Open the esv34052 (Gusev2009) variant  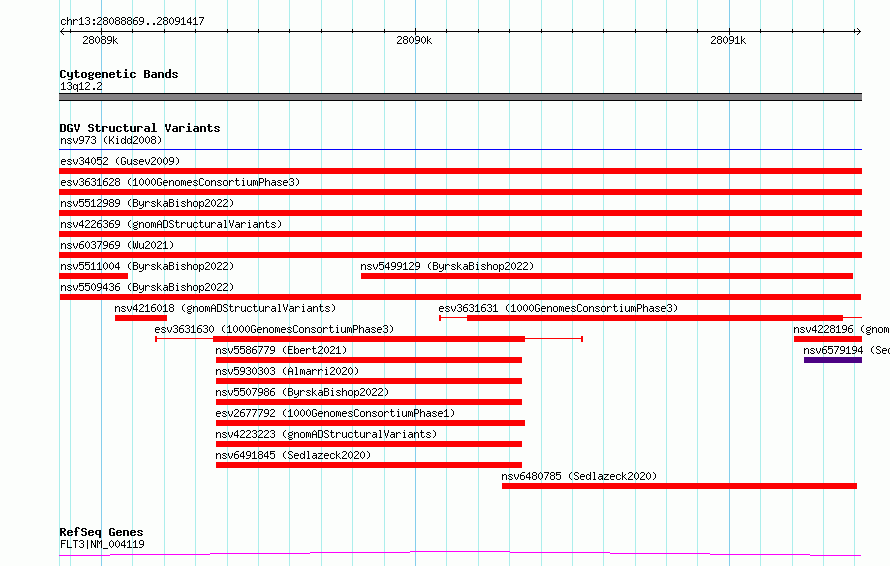(x=120, y=161)
